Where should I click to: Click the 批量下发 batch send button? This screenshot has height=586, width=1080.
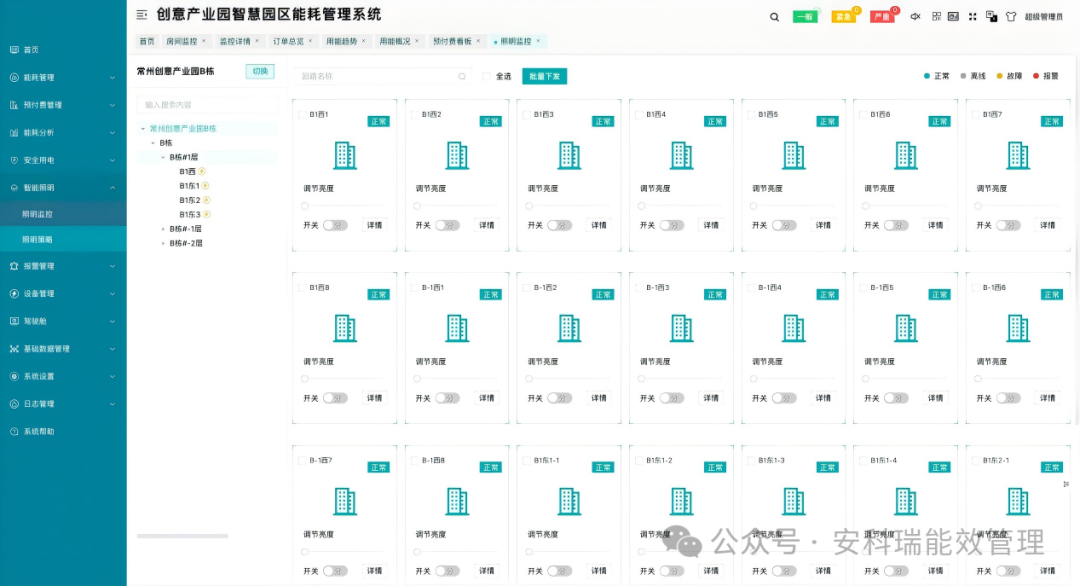point(544,76)
